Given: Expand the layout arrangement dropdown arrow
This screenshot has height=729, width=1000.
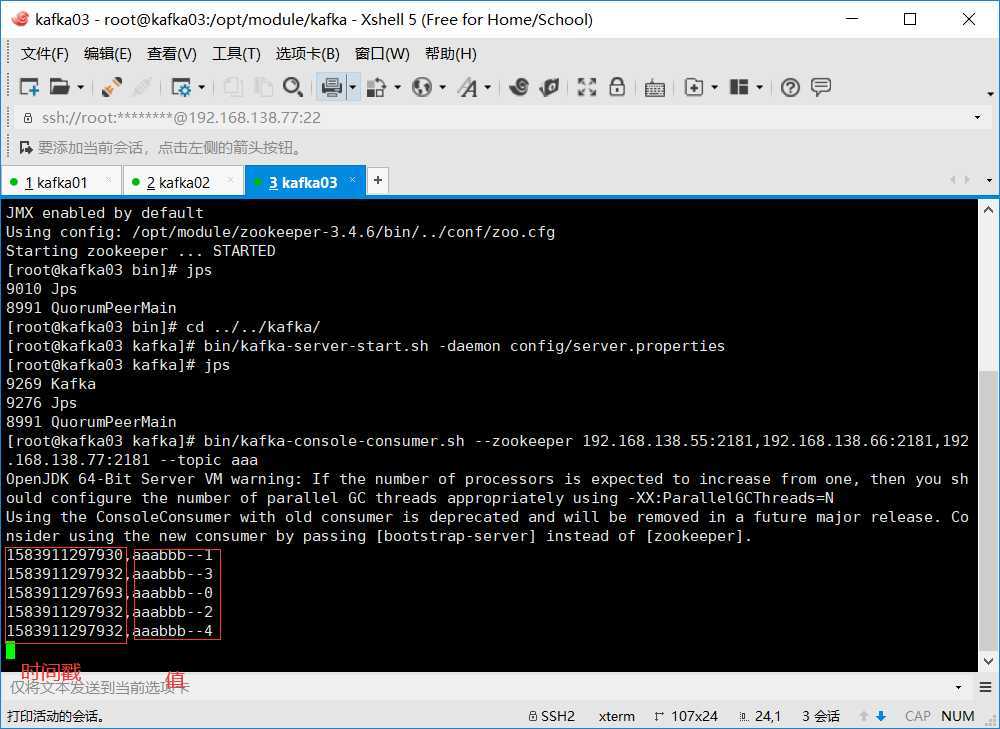Looking at the screenshot, I should coord(760,87).
